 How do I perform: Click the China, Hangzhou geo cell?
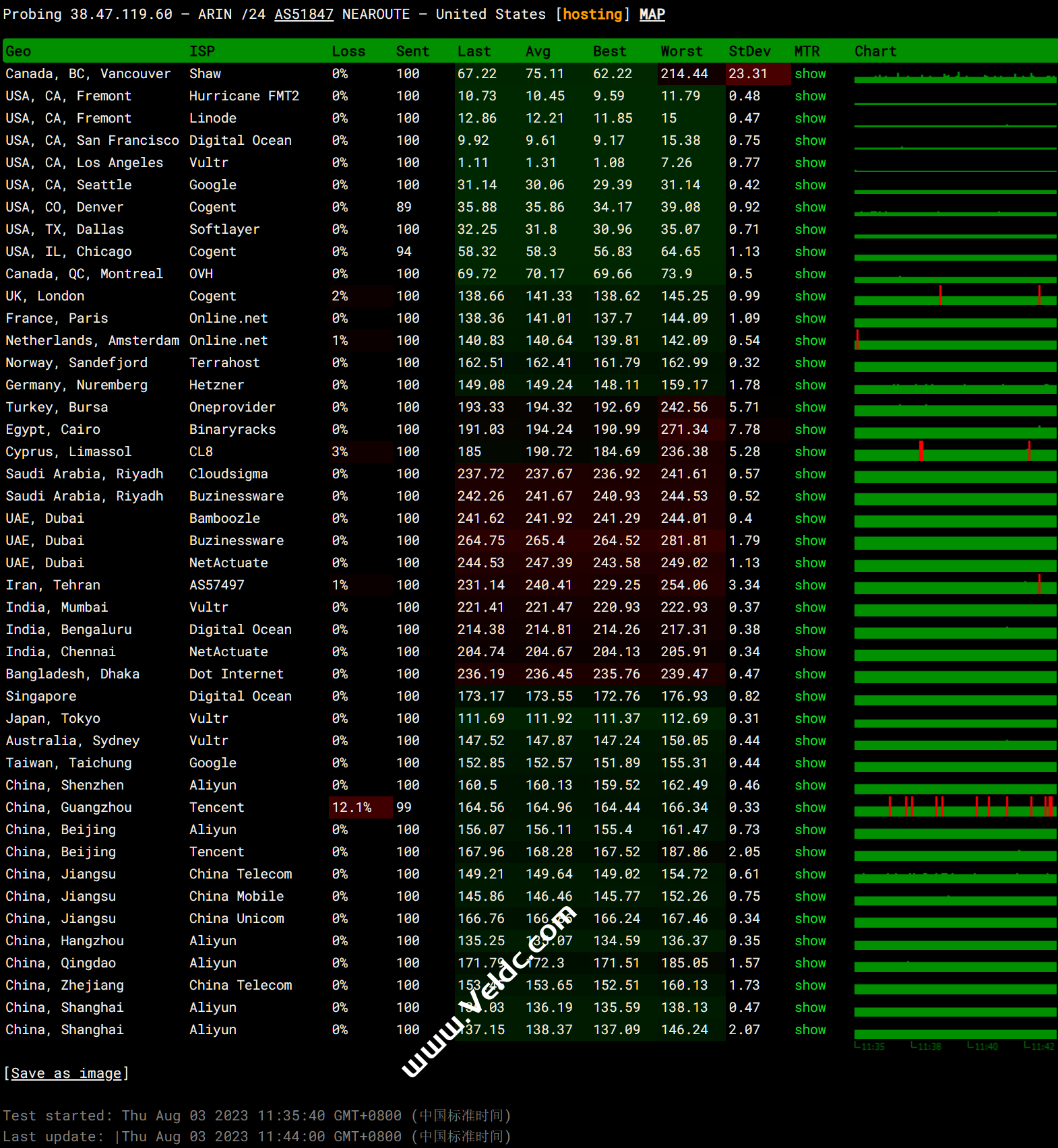(x=65, y=940)
